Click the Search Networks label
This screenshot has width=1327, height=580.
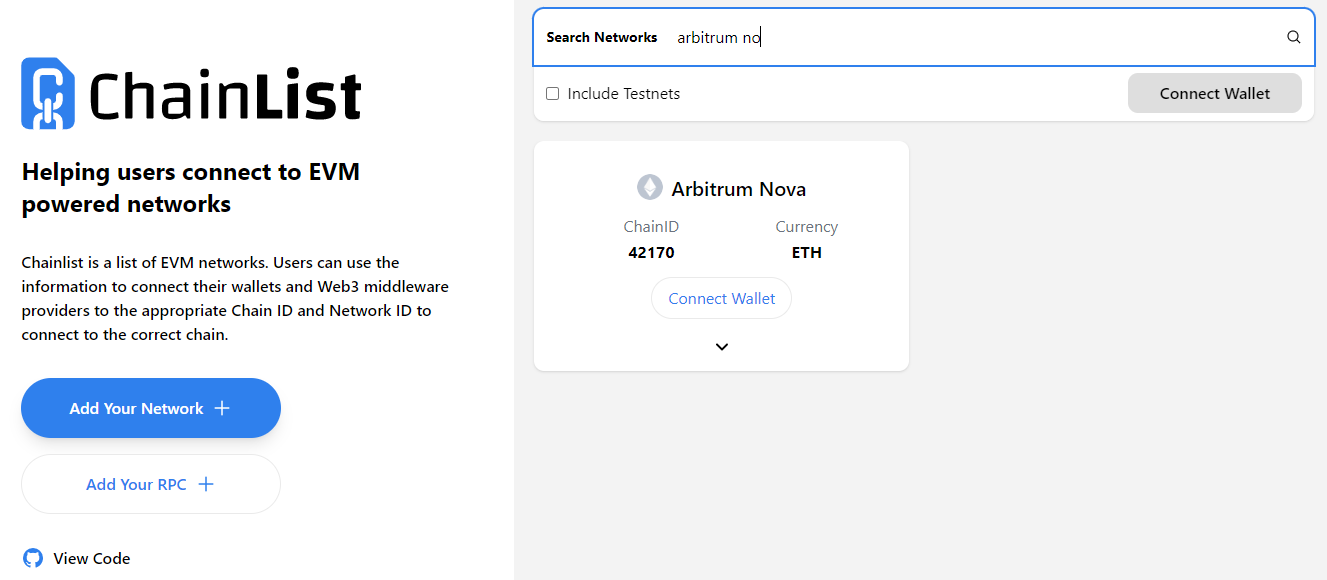click(602, 37)
